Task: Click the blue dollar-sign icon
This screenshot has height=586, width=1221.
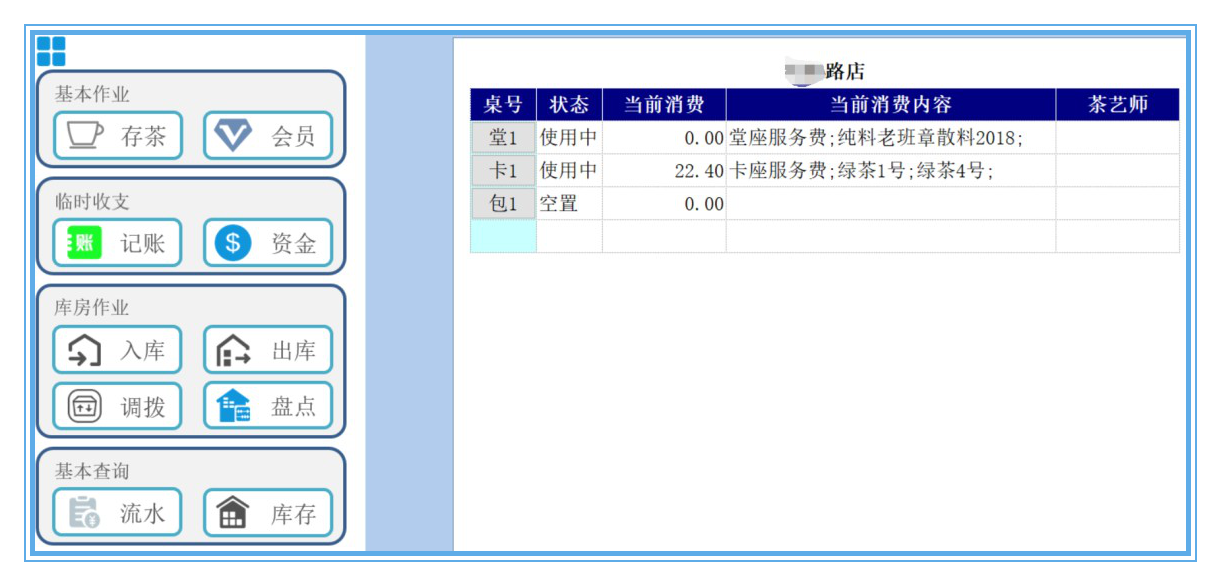Action: tap(233, 243)
